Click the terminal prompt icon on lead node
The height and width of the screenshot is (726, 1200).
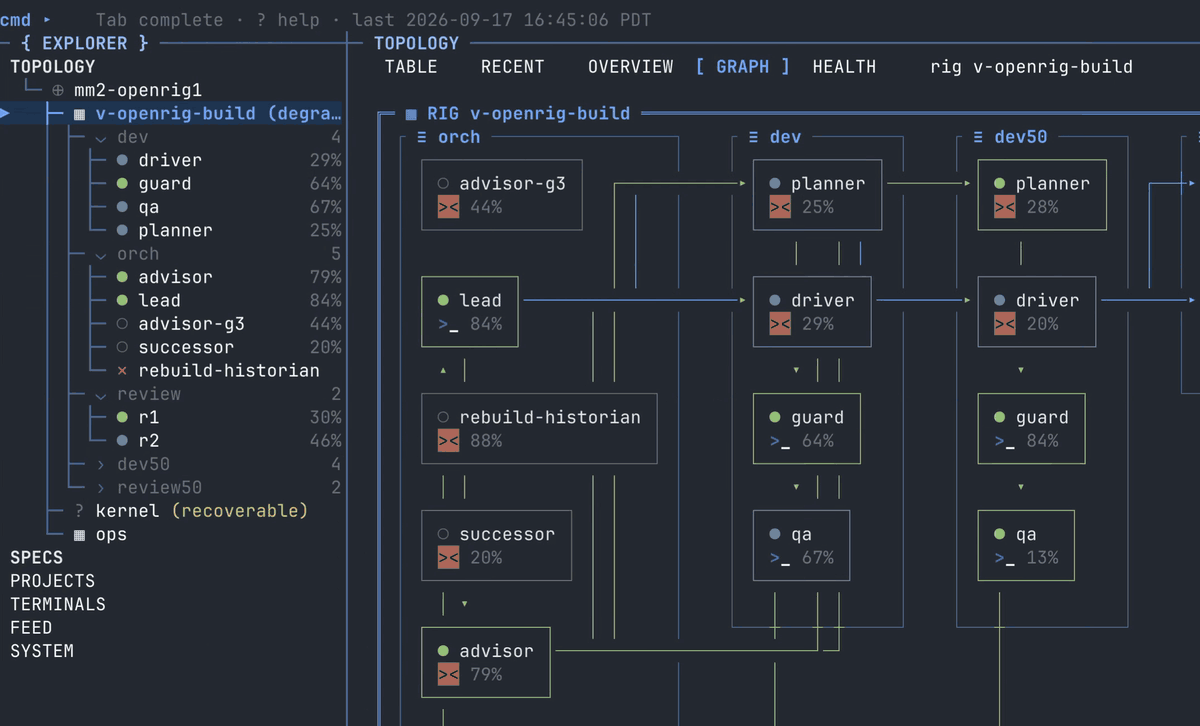point(448,324)
